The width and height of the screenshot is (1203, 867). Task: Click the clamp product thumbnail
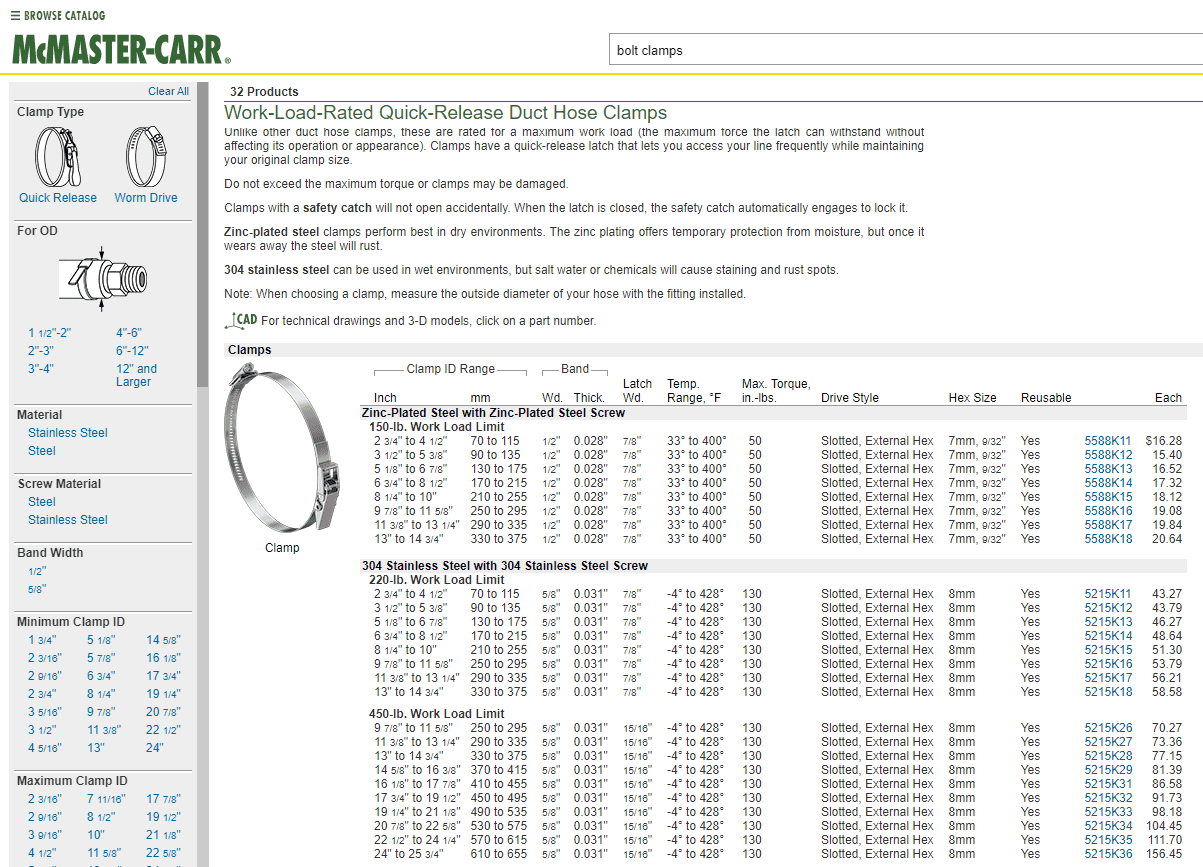pos(283,448)
